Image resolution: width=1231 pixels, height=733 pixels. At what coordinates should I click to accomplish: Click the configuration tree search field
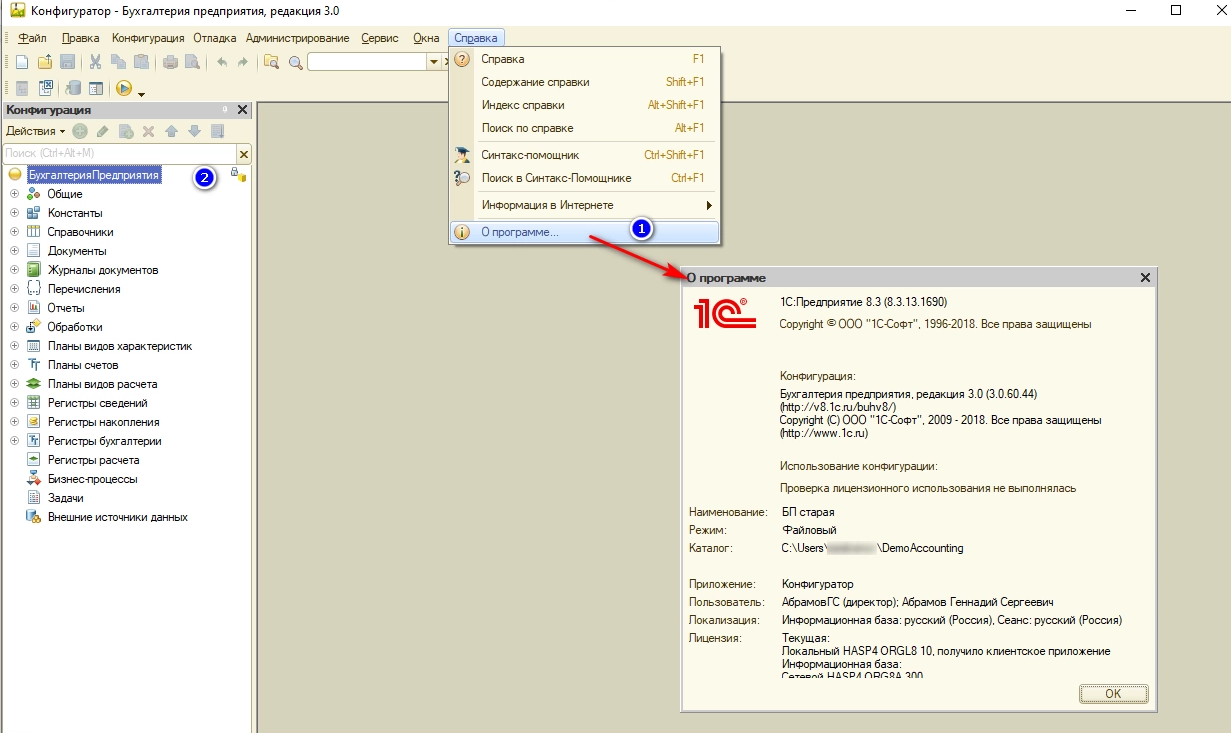pyautogui.click(x=119, y=153)
